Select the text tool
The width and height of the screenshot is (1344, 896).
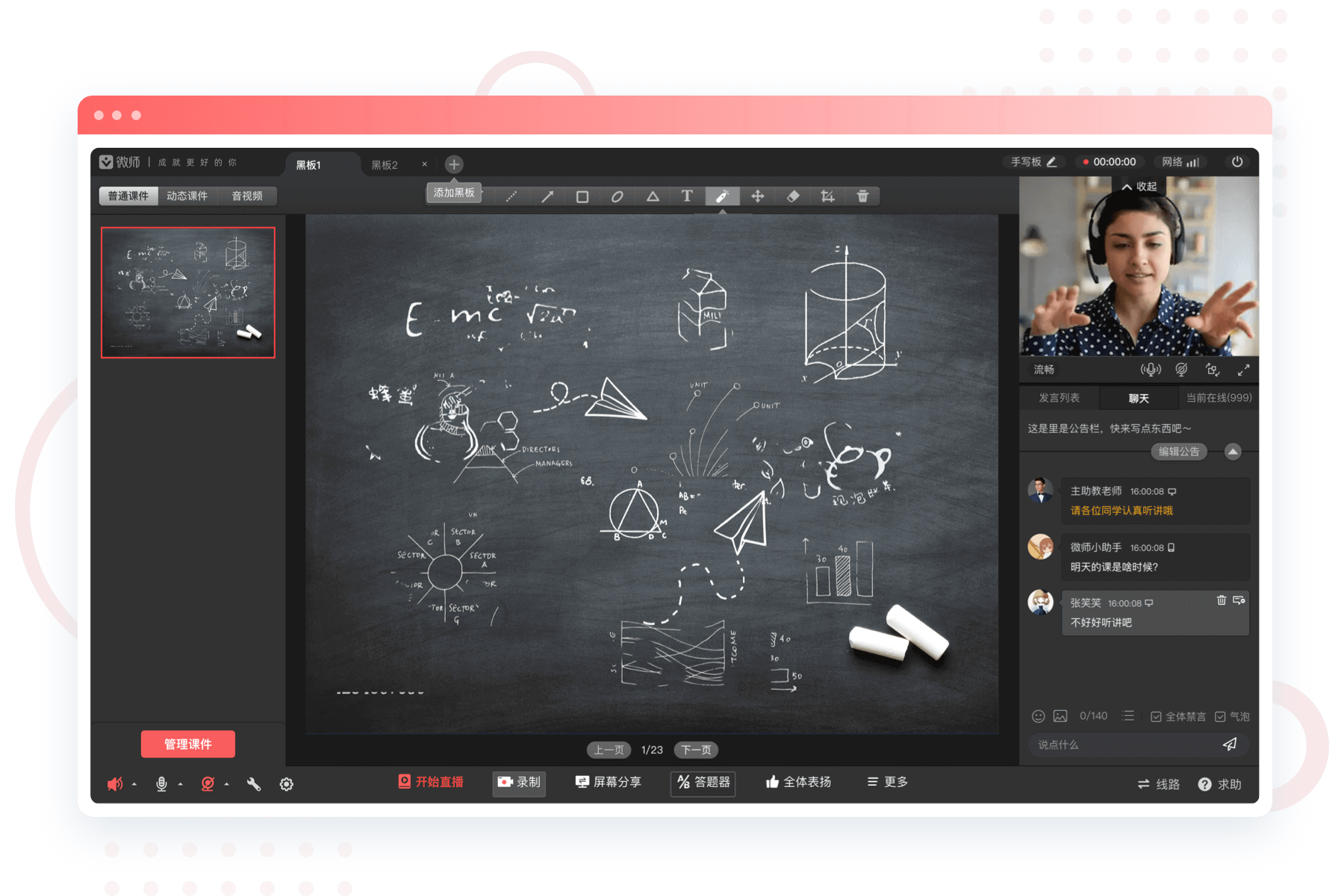687,196
